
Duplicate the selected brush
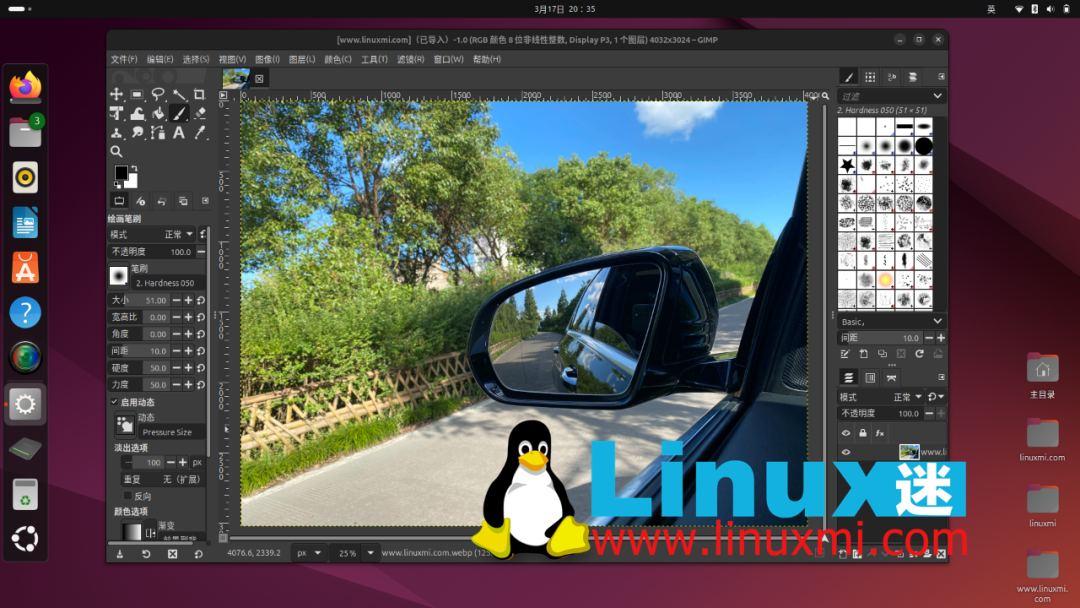click(x=882, y=354)
